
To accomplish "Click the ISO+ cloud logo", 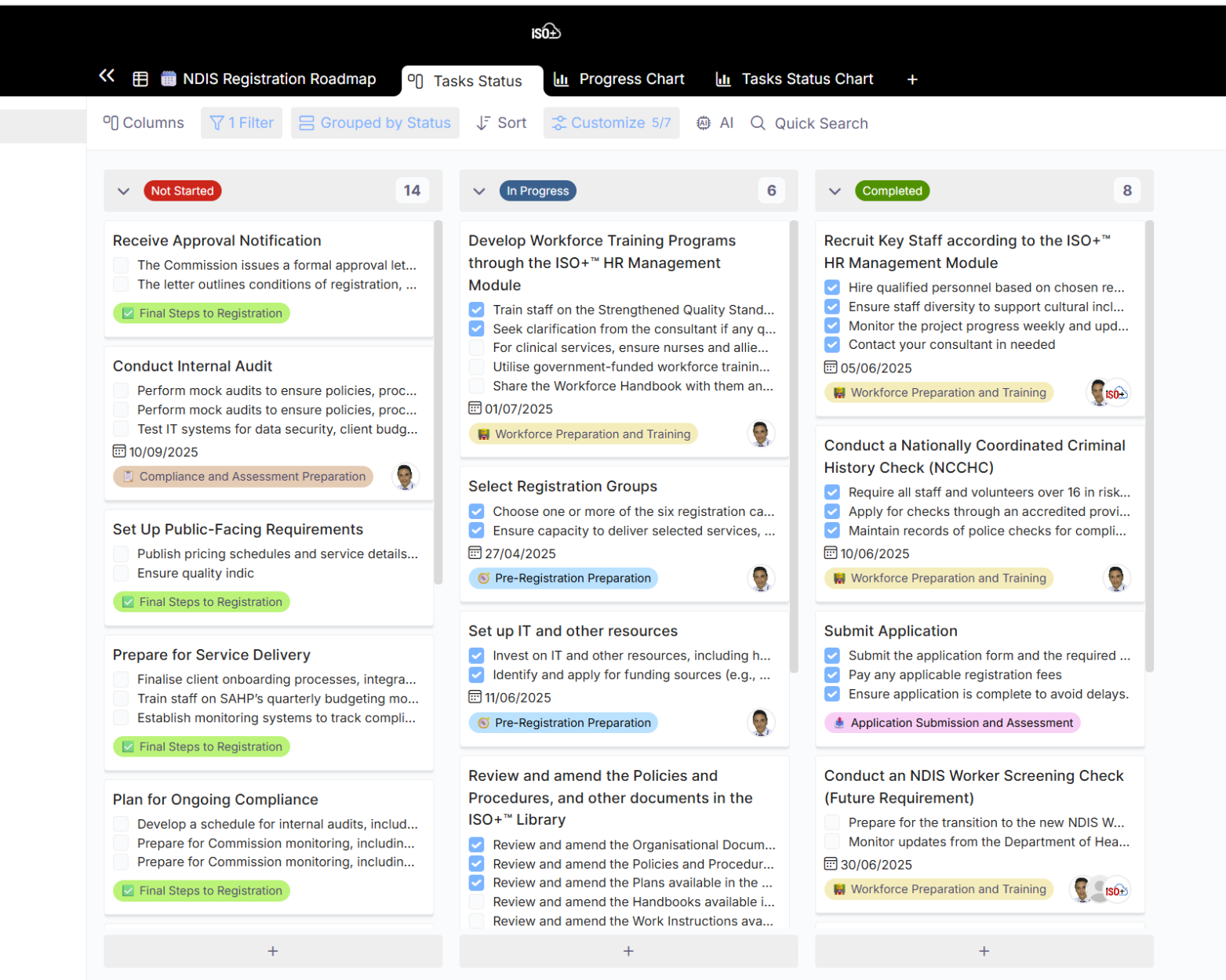I will (x=546, y=32).
